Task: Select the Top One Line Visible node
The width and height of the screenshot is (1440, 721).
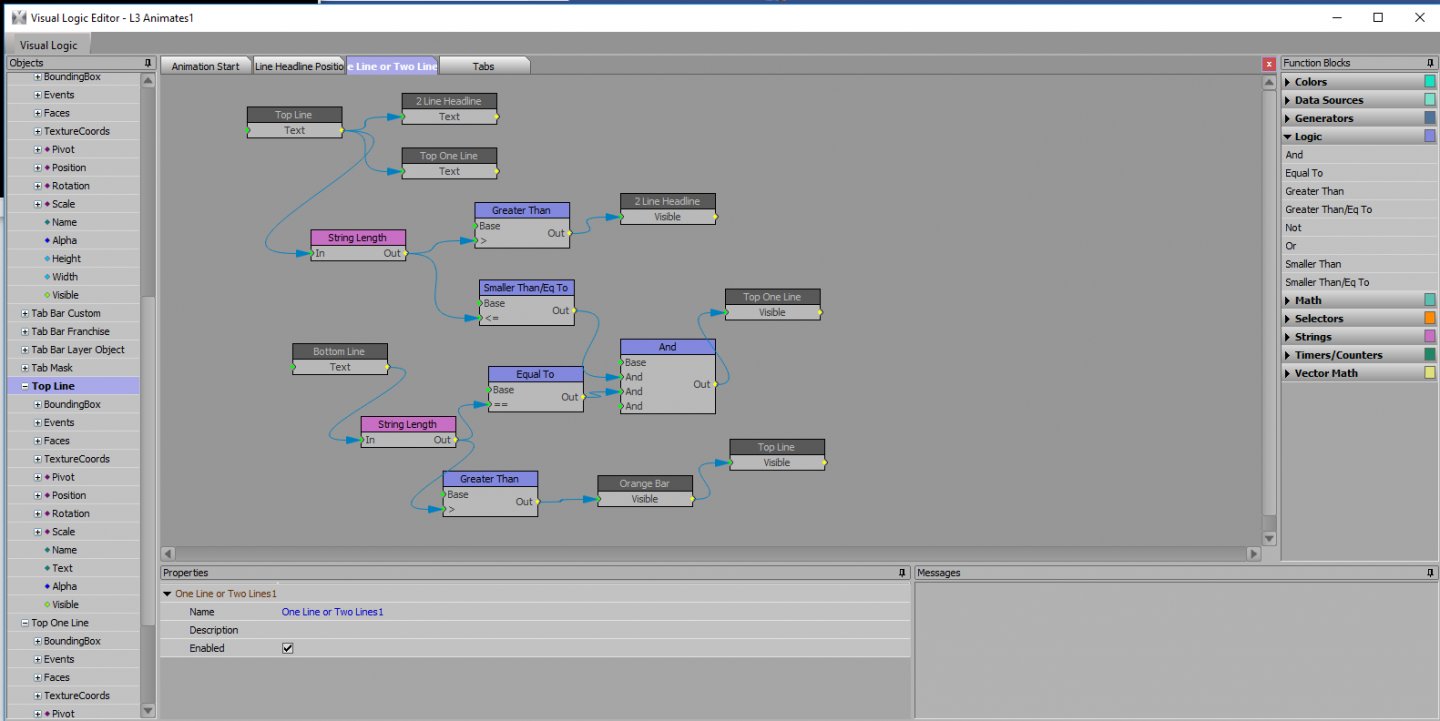Action: point(773,305)
